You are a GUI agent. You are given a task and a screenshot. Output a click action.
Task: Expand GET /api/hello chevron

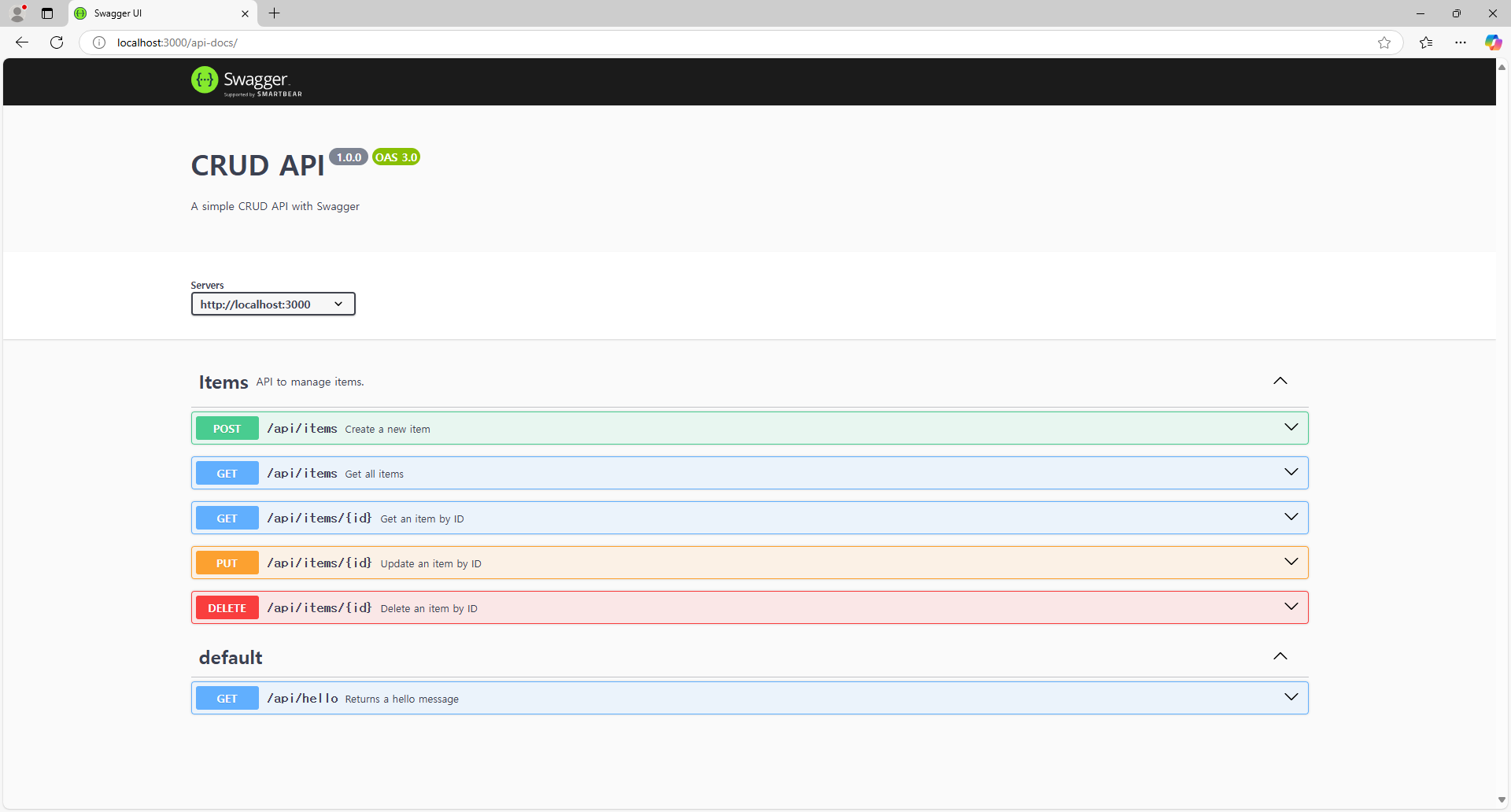[1291, 697]
